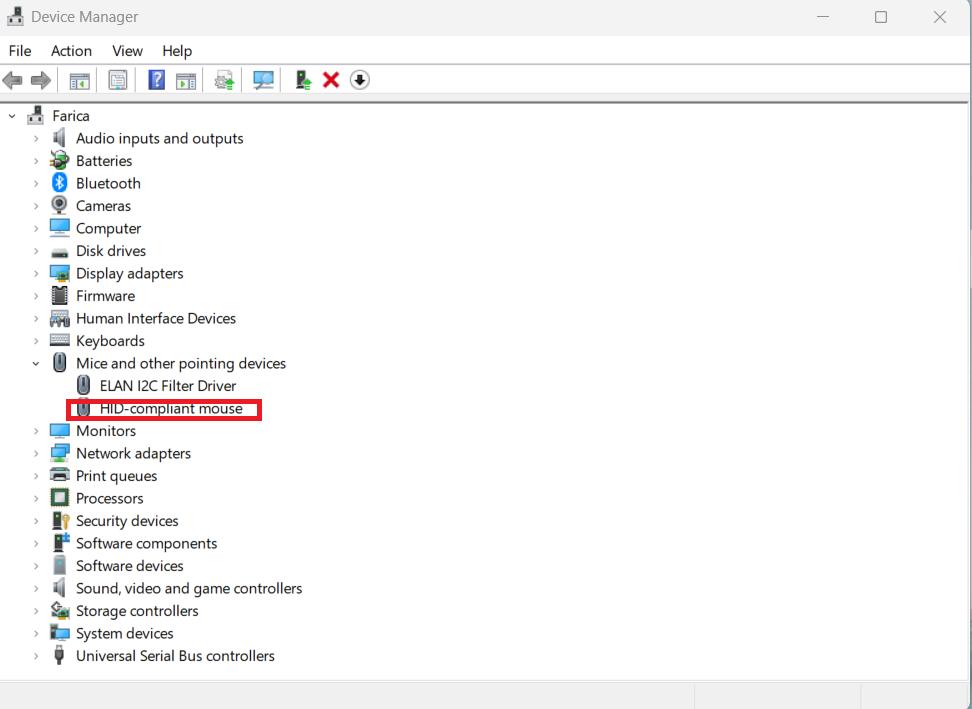Click the Bluetooth category icon

pos(60,183)
